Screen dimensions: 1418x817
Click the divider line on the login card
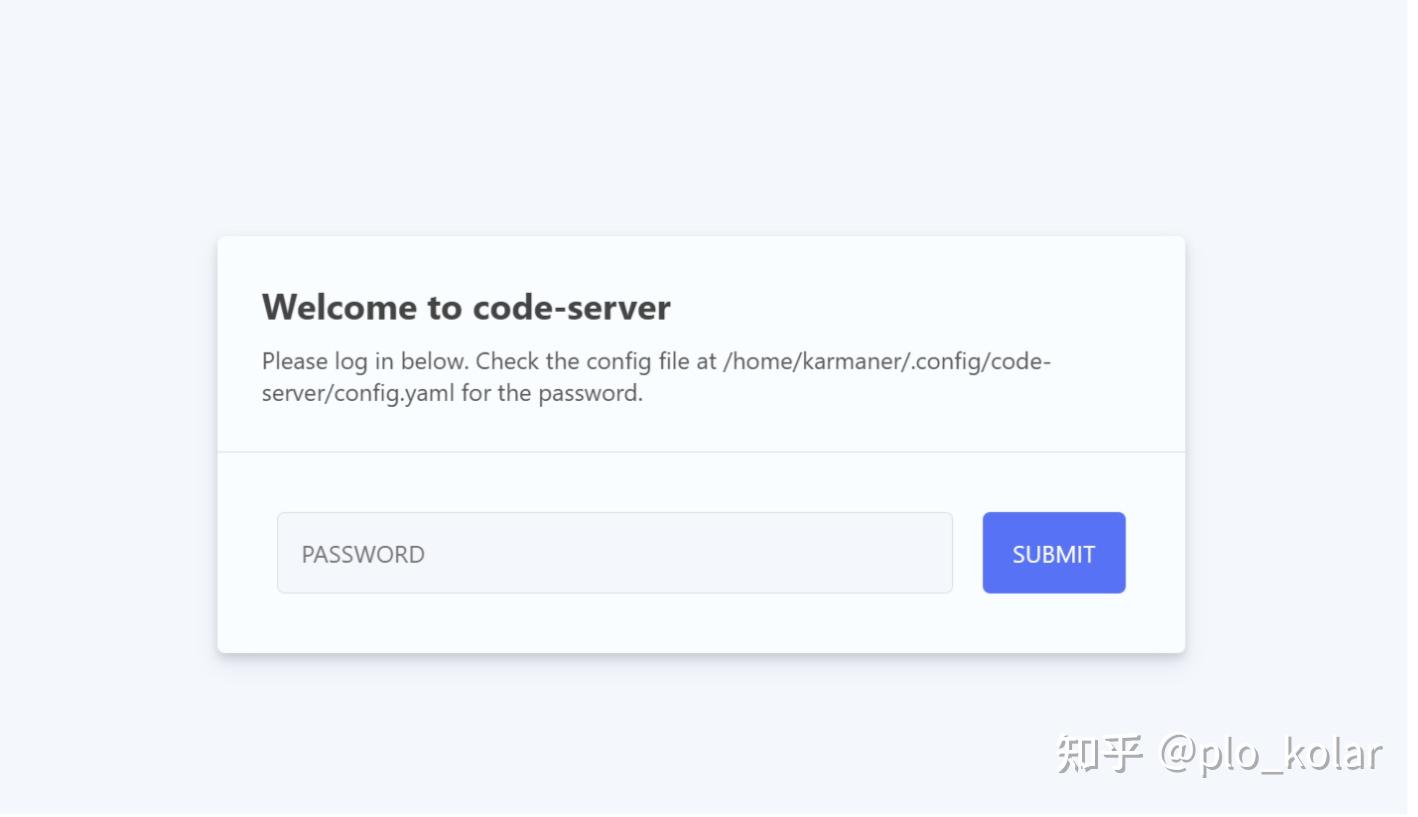pos(700,450)
